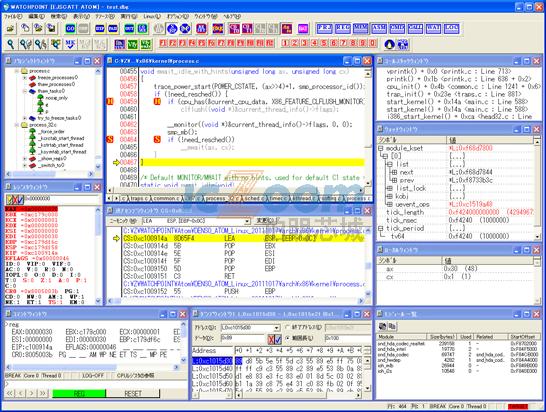Open the Help menu
The image size is (546, 412).
pos(232,16)
